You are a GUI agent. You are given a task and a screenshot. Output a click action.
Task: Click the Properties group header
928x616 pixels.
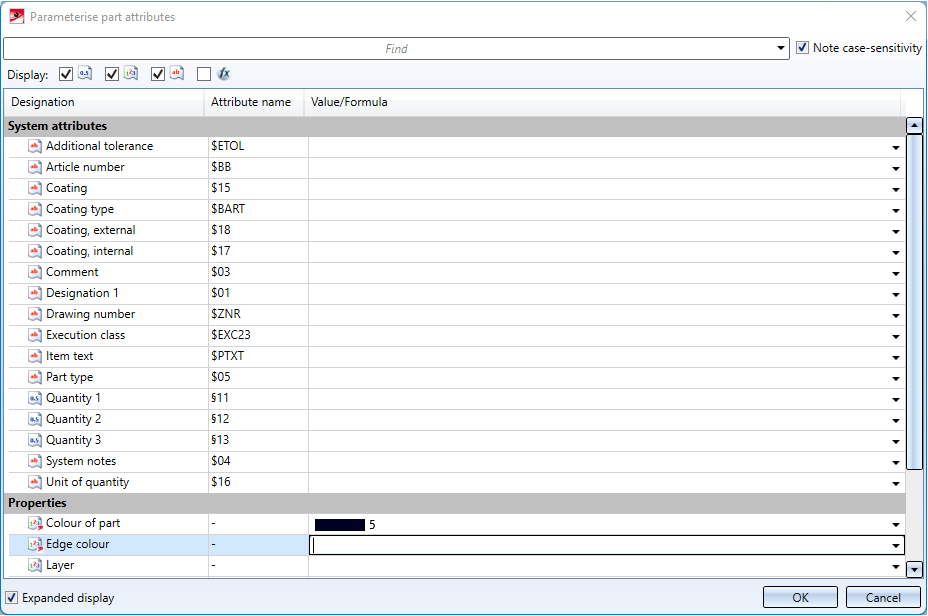(x=455, y=503)
